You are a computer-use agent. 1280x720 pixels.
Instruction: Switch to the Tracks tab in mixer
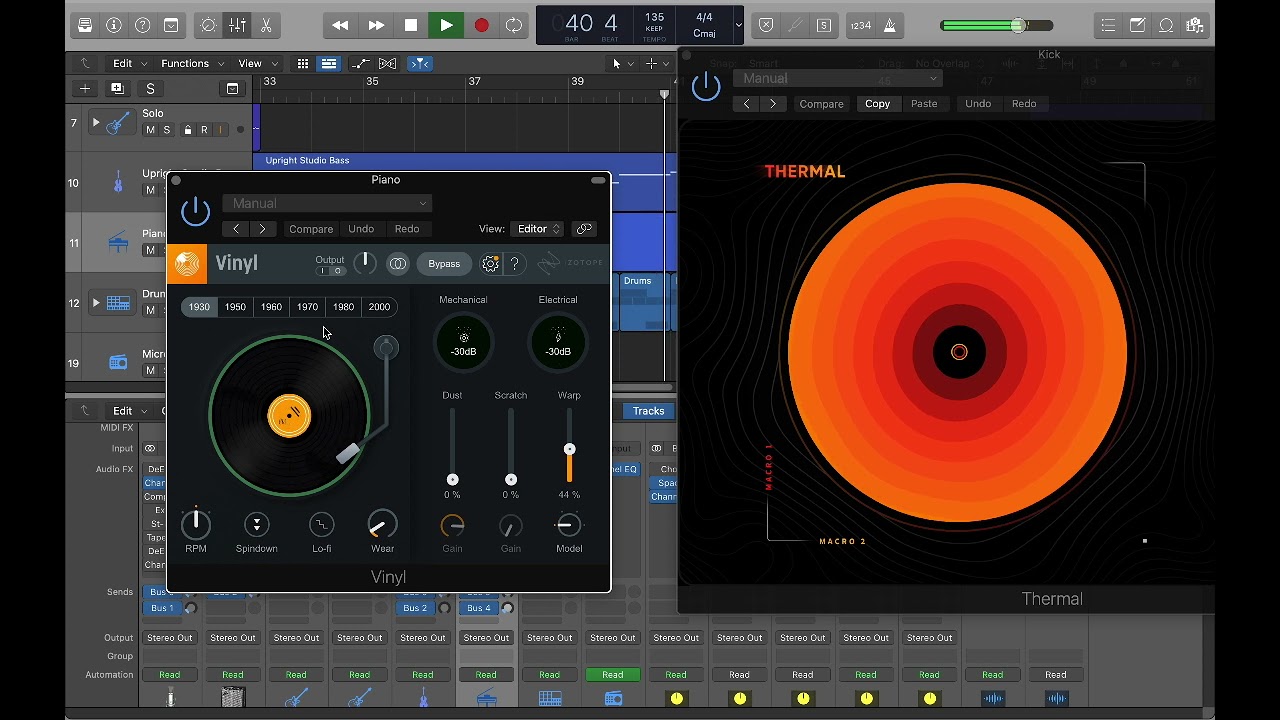click(648, 411)
